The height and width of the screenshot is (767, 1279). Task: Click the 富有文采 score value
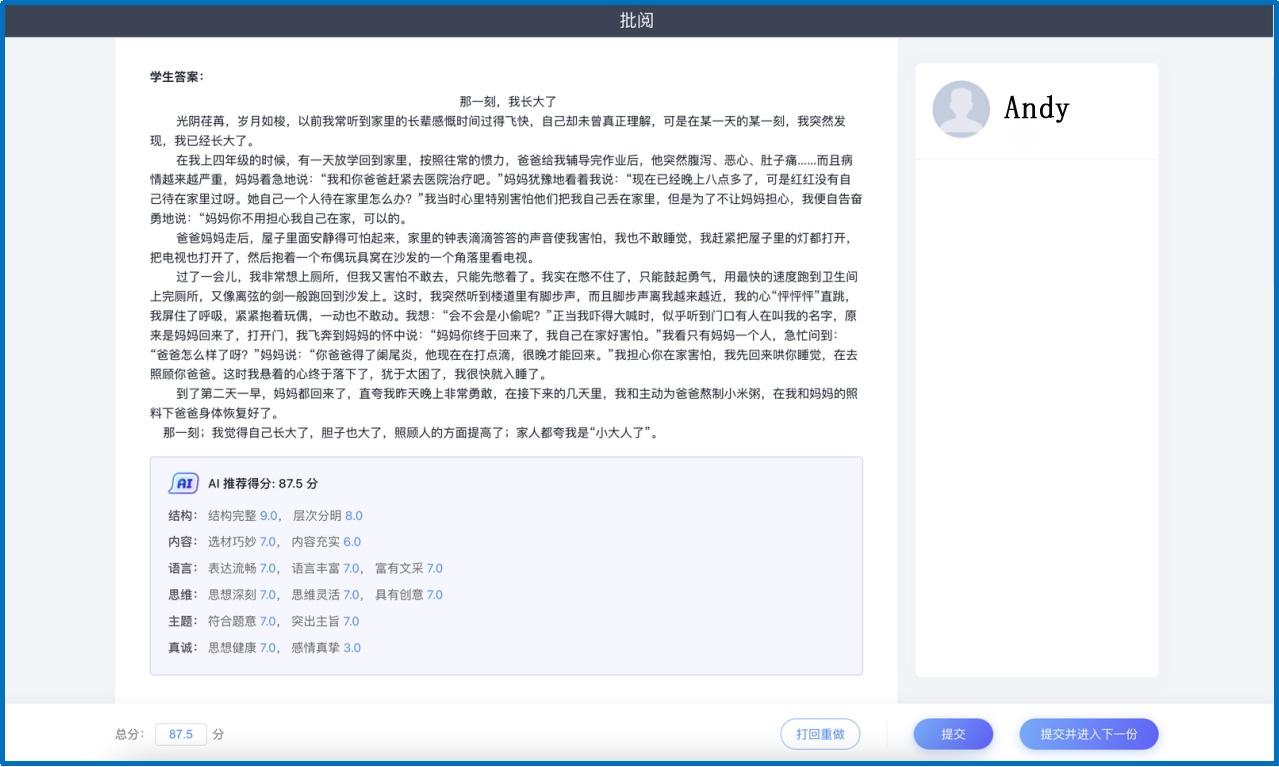click(434, 568)
